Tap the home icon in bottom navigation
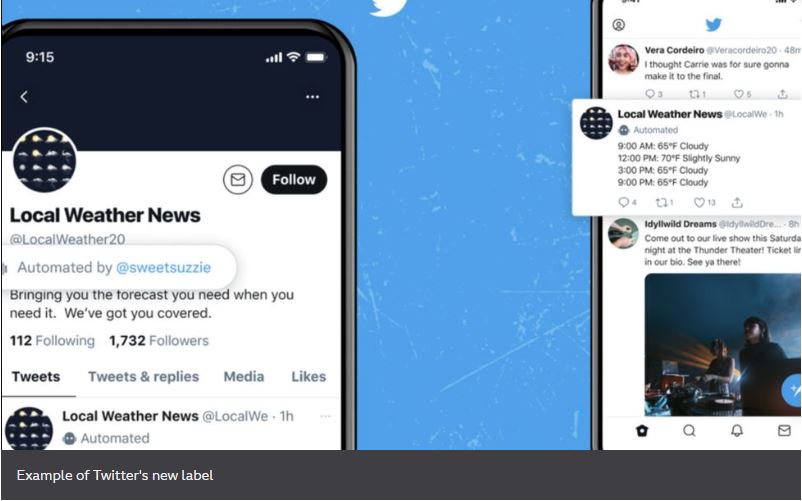The width and height of the screenshot is (802, 501). [642, 430]
